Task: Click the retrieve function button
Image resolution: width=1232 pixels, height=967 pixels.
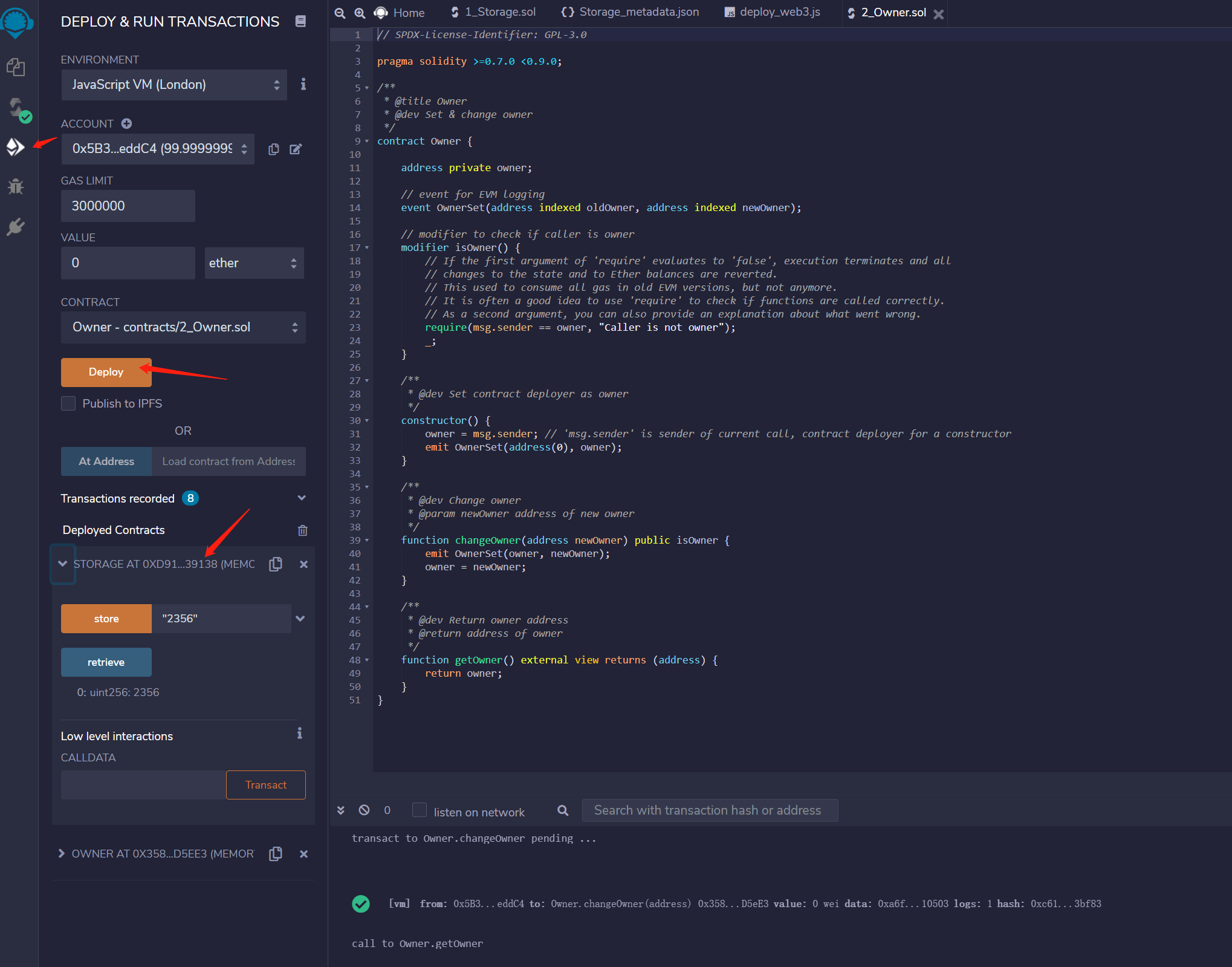Action: 106,662
